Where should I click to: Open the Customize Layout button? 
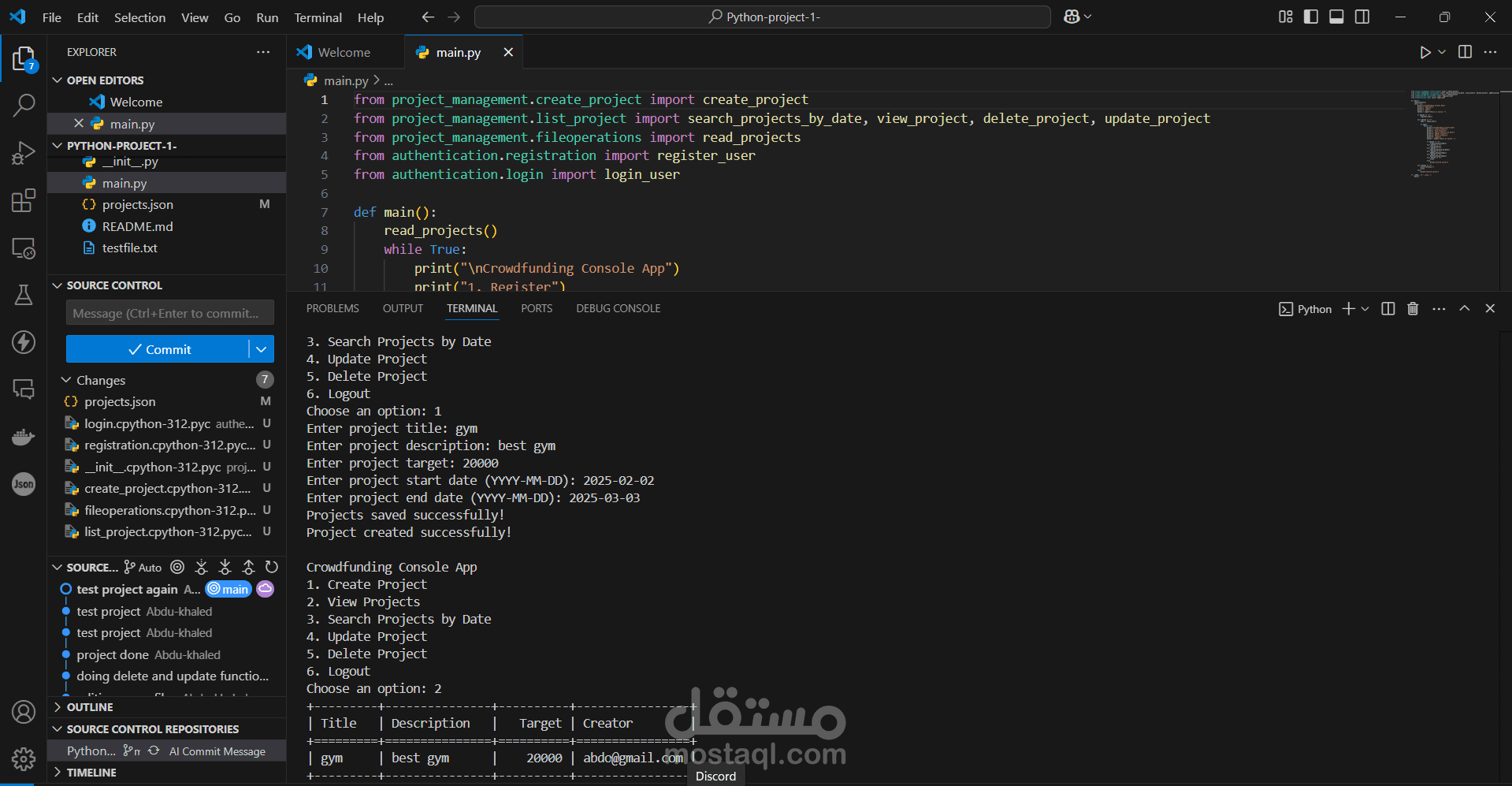click(x=1286, y=17)
